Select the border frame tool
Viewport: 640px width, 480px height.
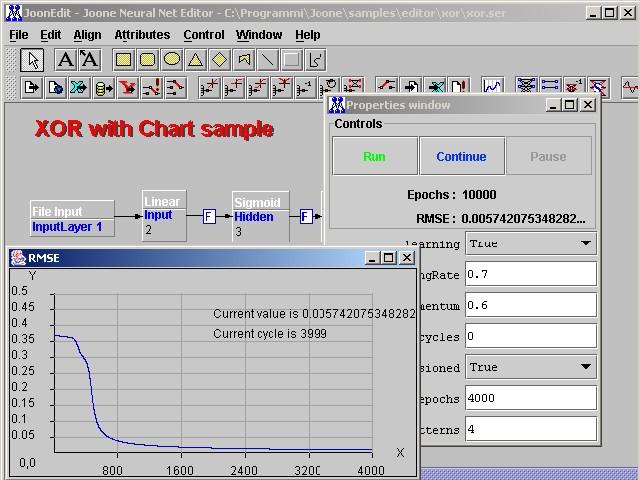pos(291,60)
